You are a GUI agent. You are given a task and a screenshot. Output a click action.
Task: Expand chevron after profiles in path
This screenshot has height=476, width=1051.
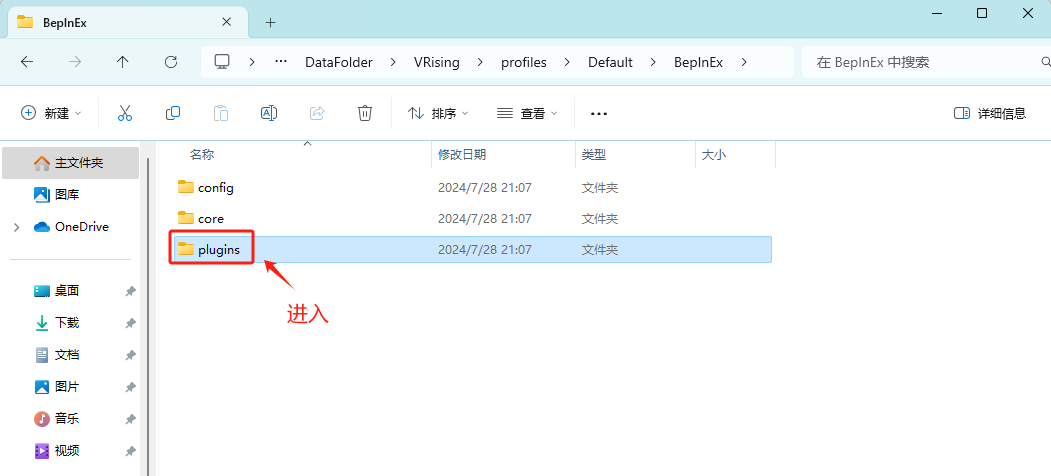(x=567, y=62)
